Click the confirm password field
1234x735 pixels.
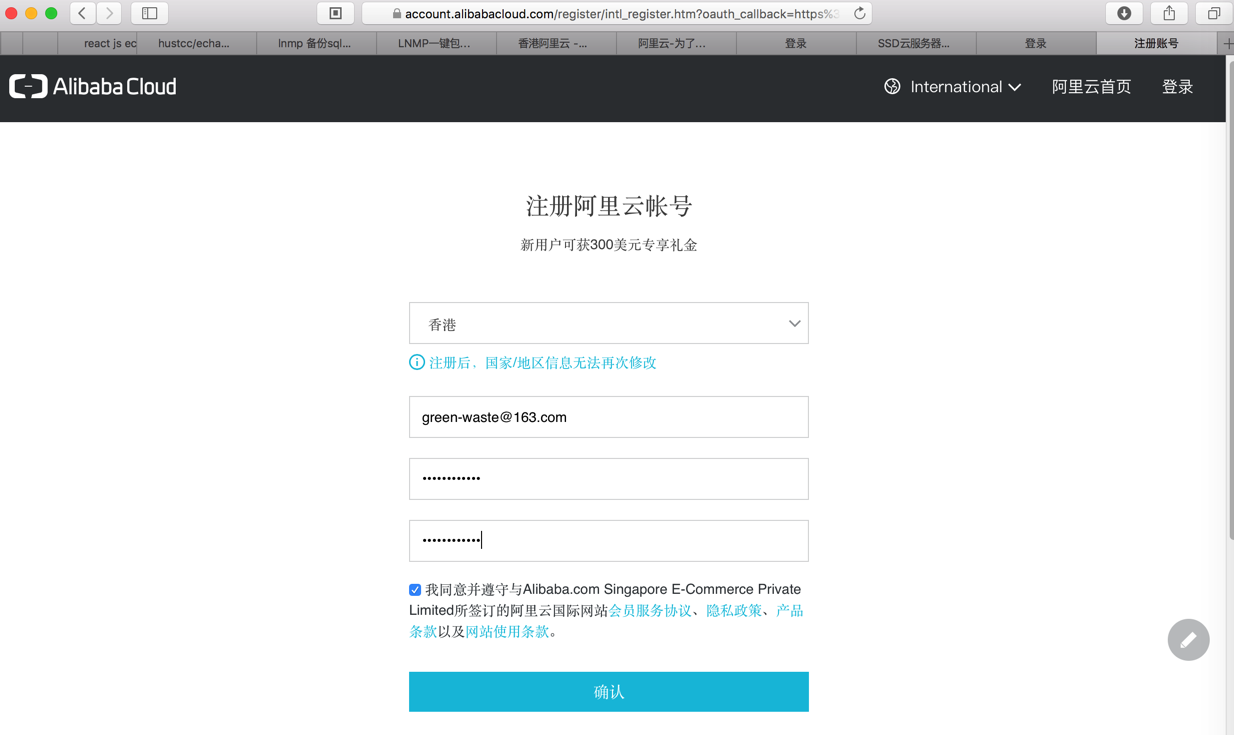608,541
